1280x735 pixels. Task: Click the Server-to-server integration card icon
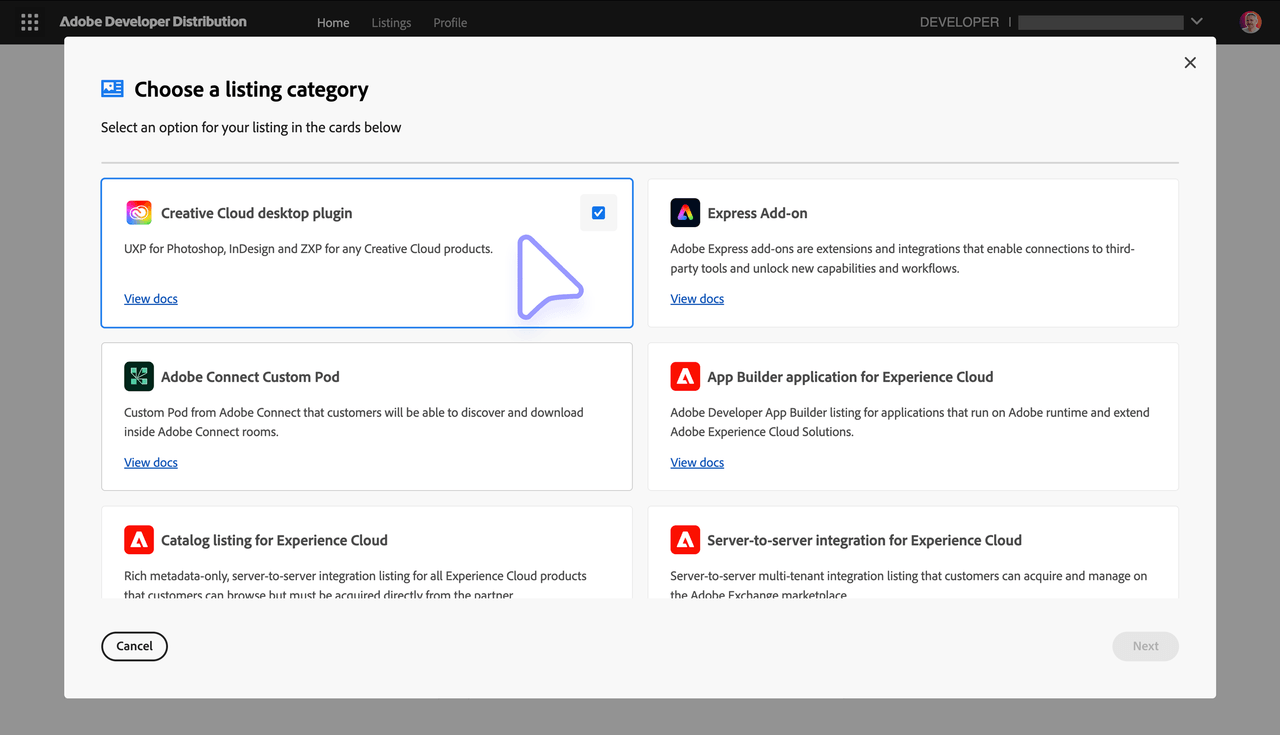[x=684, y=539]
